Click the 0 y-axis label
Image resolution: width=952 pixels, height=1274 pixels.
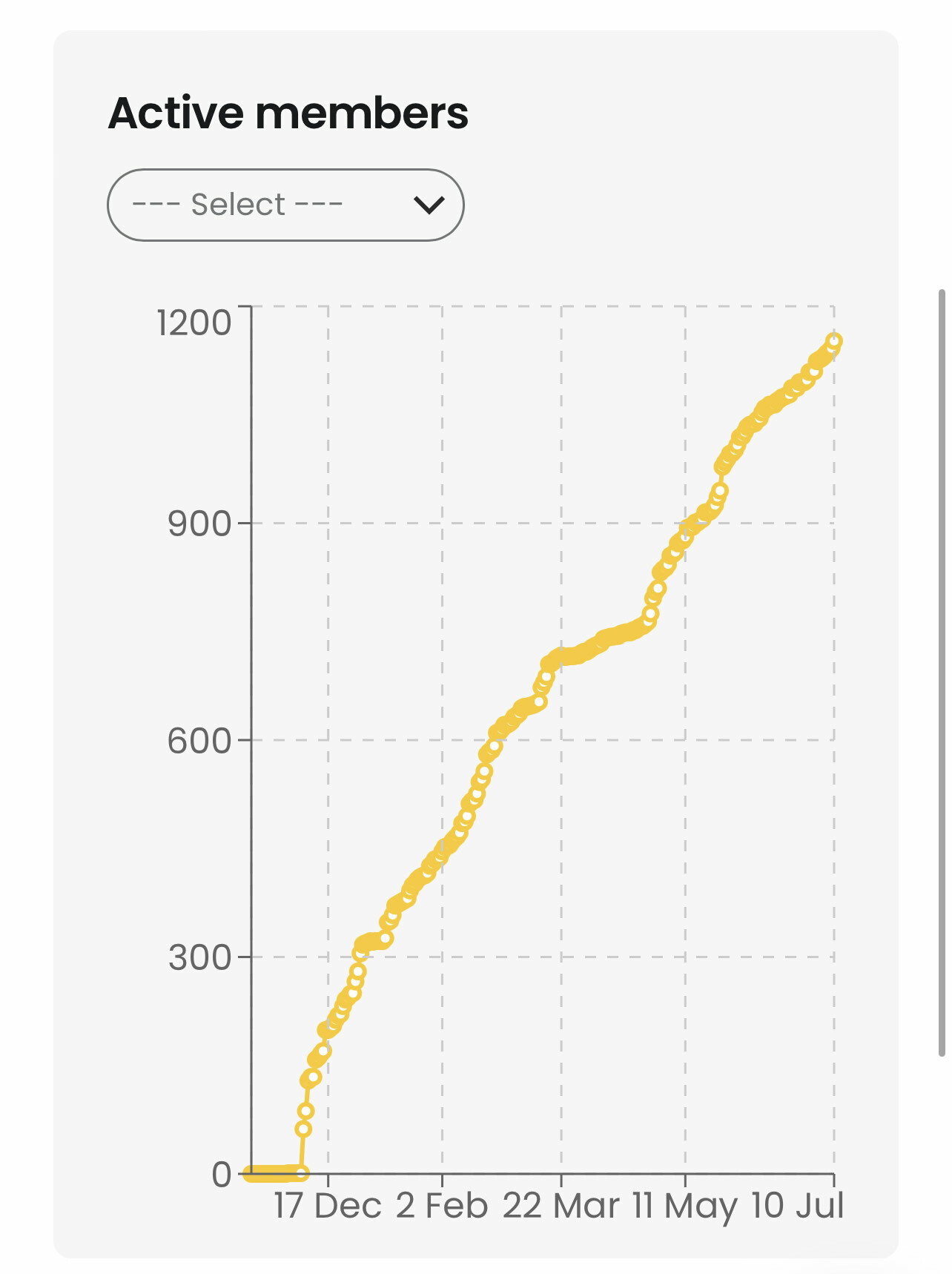(x=221, y=1175)
